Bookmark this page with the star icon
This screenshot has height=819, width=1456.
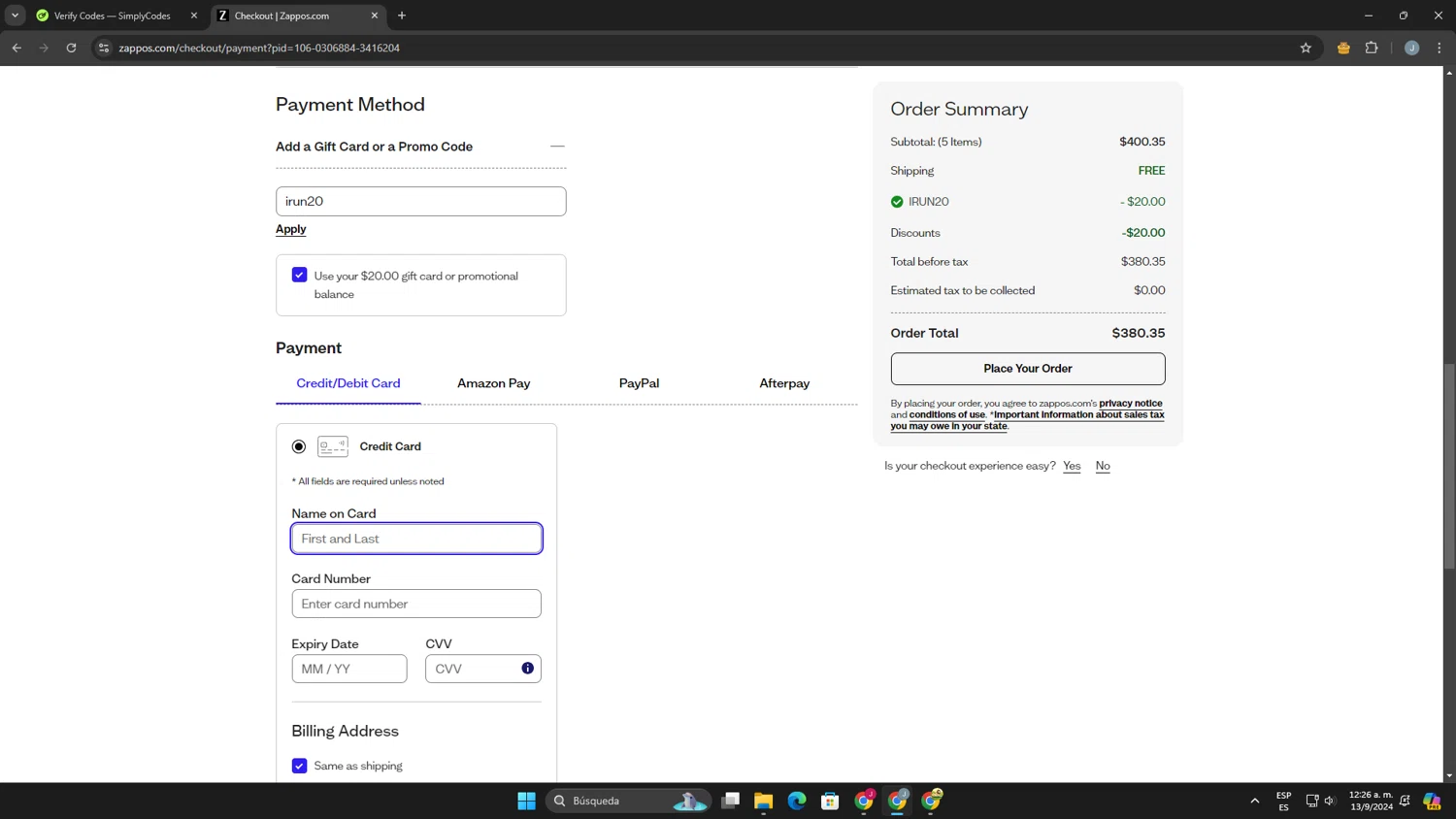coord(1306,48)
